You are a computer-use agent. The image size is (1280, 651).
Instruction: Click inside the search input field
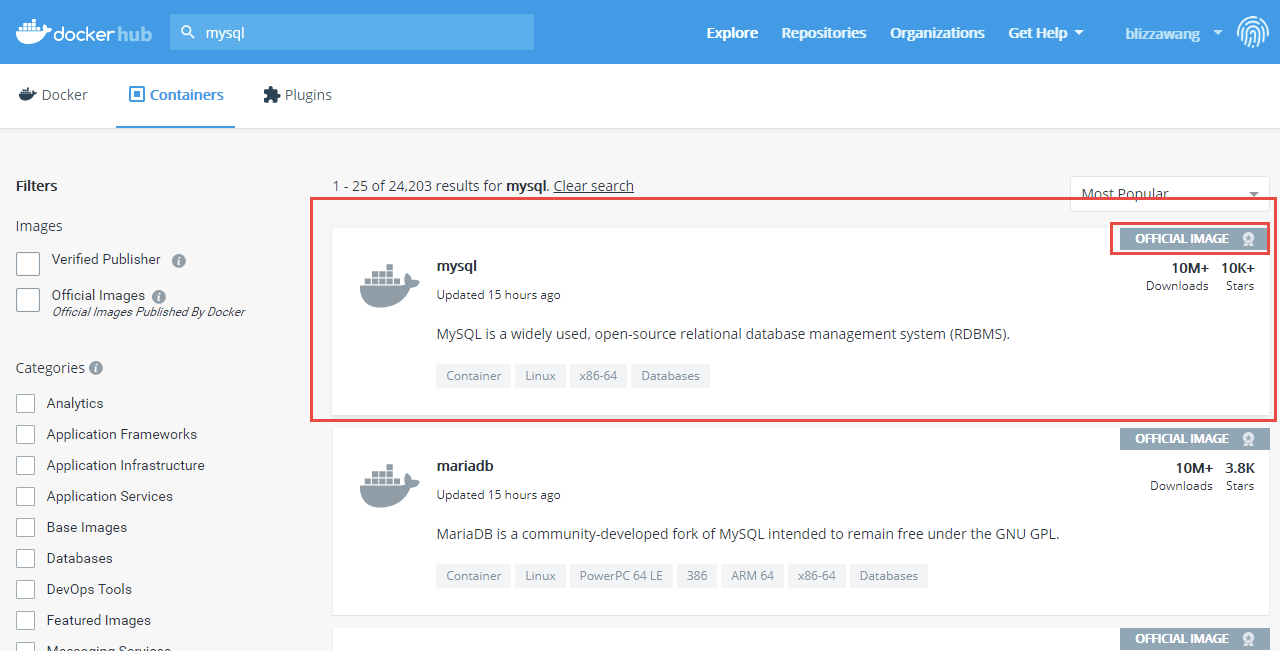350,32
